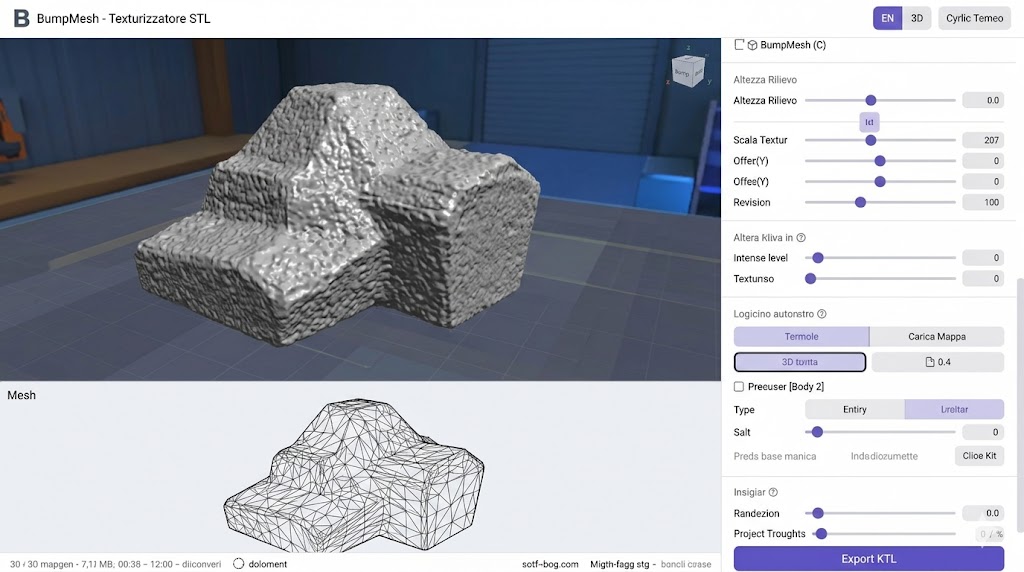Click the file icon button labeled 0.4
The height and width of the screenshot is (572, 1024).
[x=937, y=362]
